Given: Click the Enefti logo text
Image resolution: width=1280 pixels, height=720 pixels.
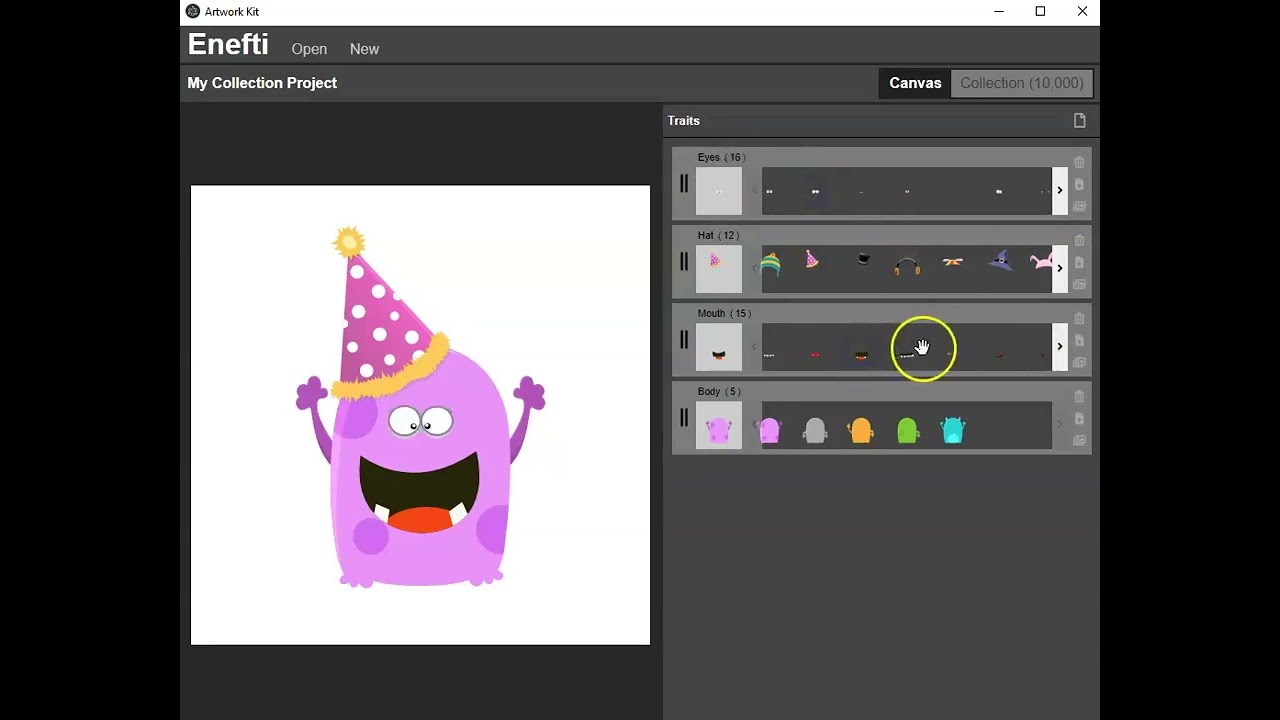Looking at the screenshot, I should click(x=228, y=44).
